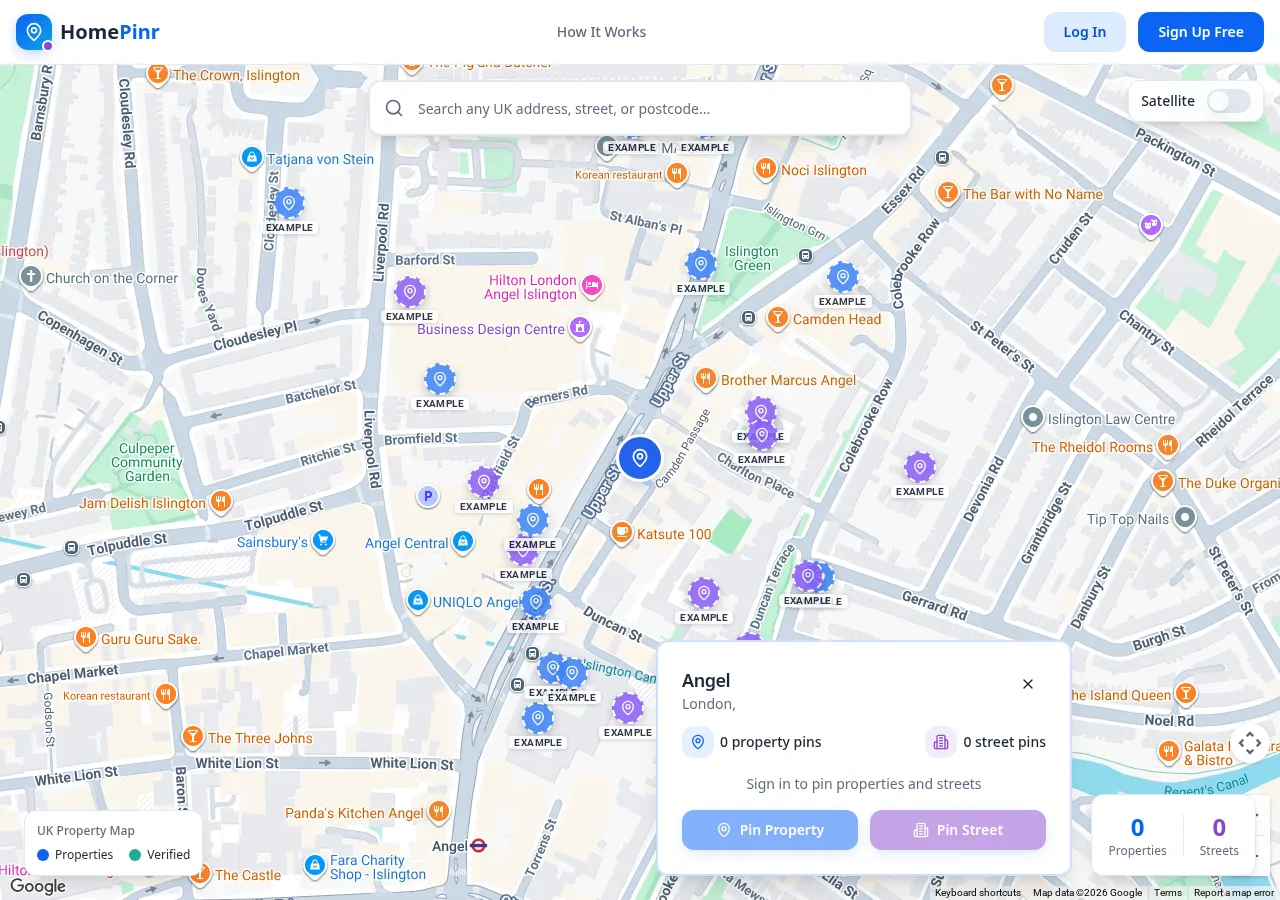Open Google Maps Terms link

tap(1168, 893)
